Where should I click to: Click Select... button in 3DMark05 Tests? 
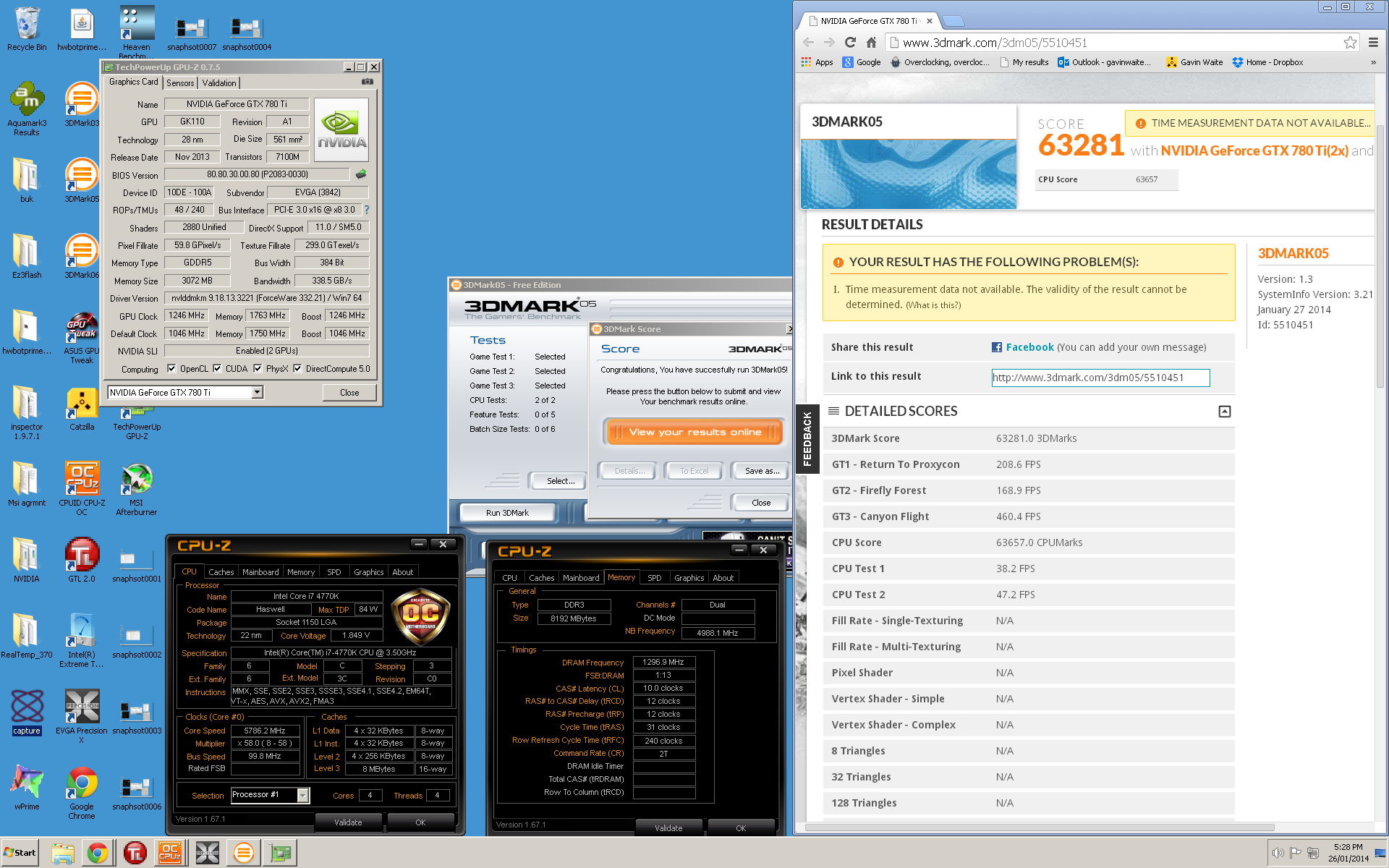559,481
